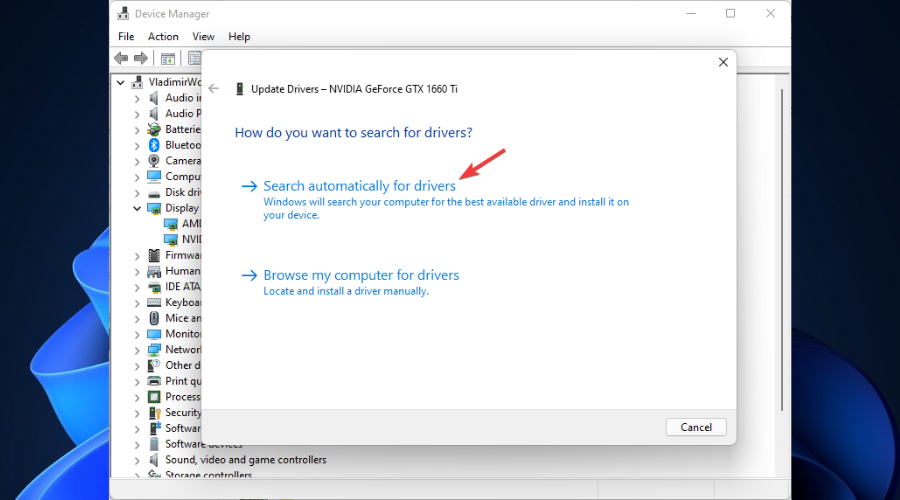
Task: Click the Cancel button
Action: coord(696,427)
